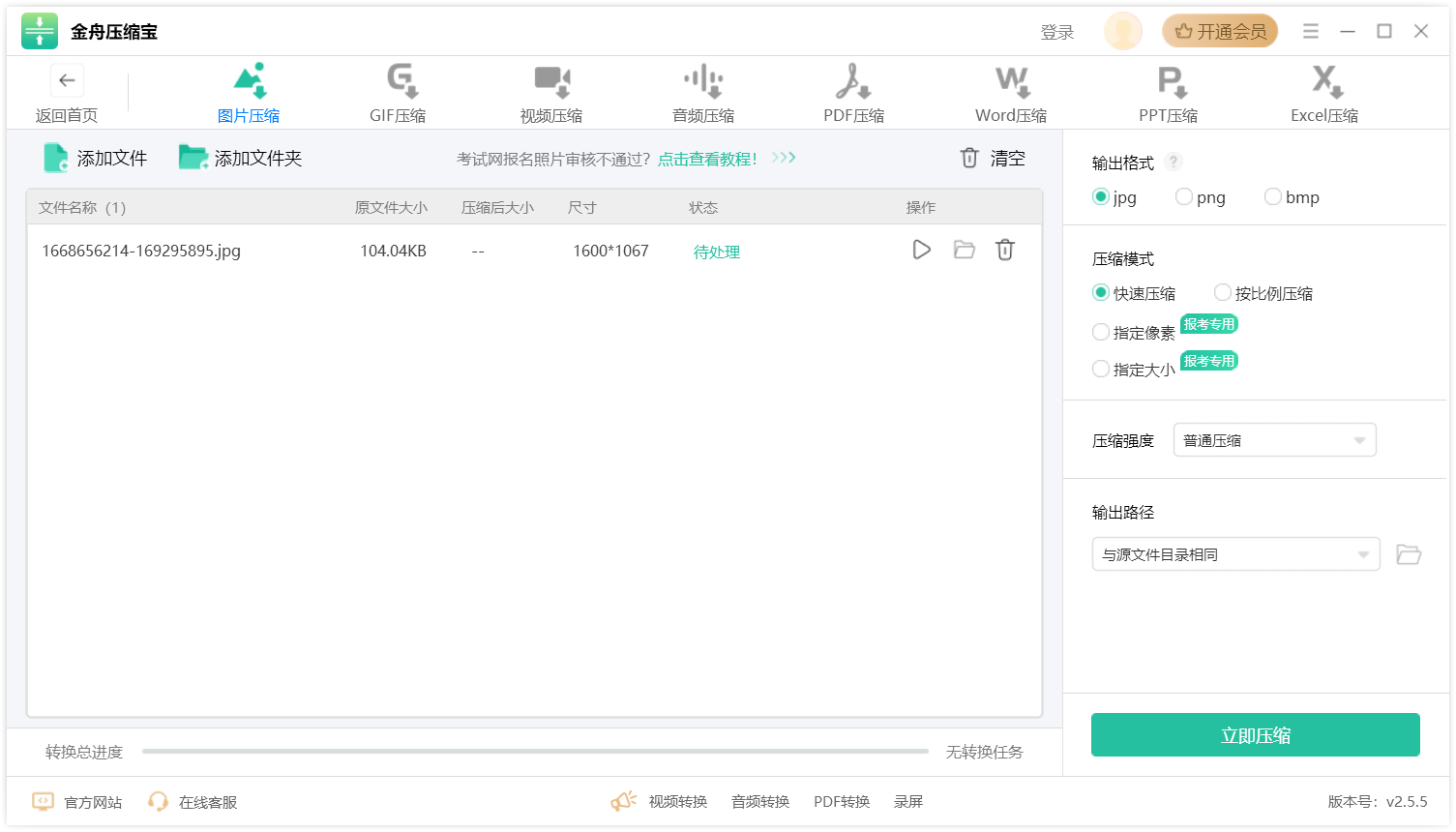Select the audio compression icon
The height and width of the screenshot is (832, 1456).
click(703, 81)
